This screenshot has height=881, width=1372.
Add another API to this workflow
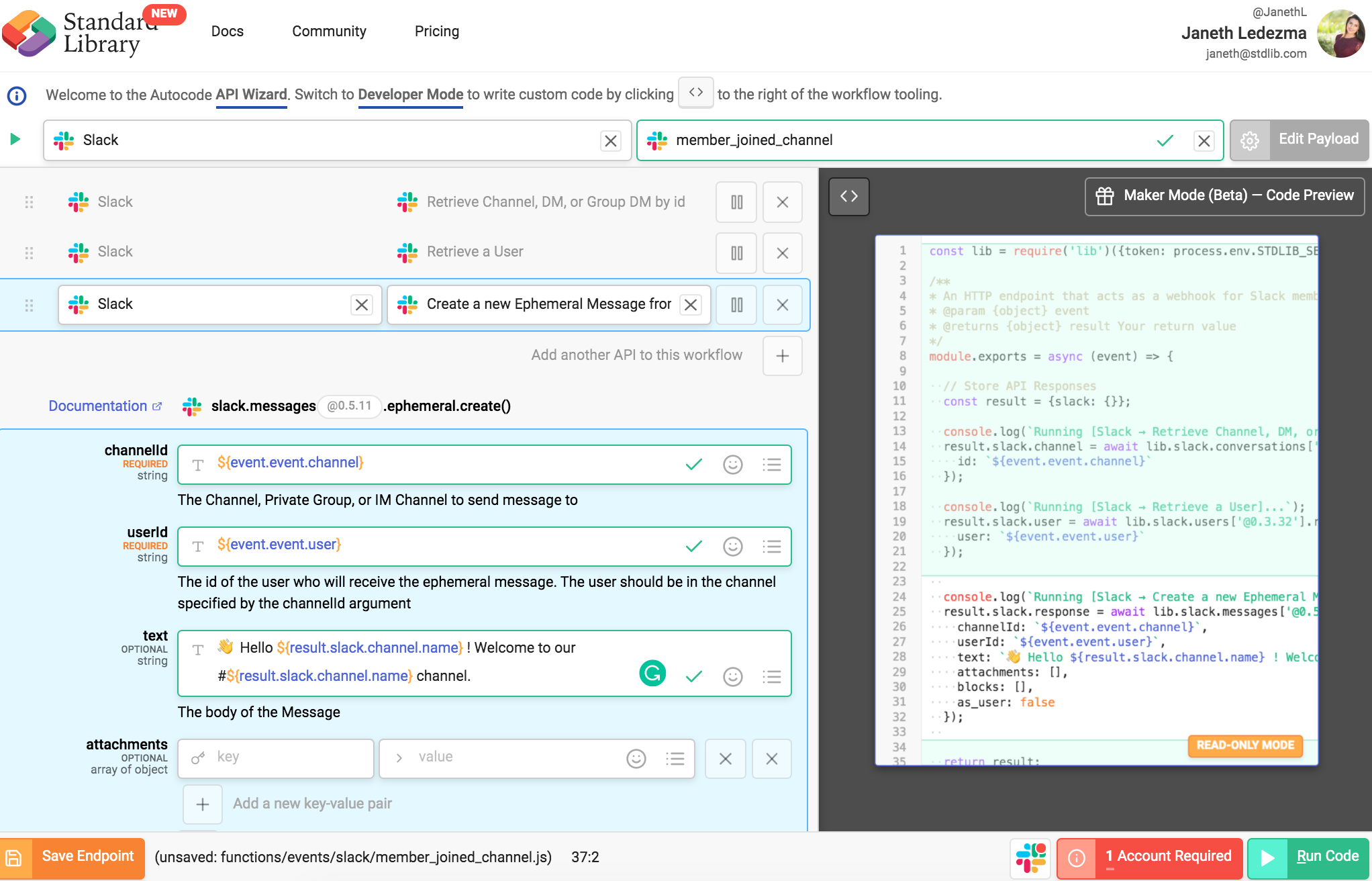782,356
